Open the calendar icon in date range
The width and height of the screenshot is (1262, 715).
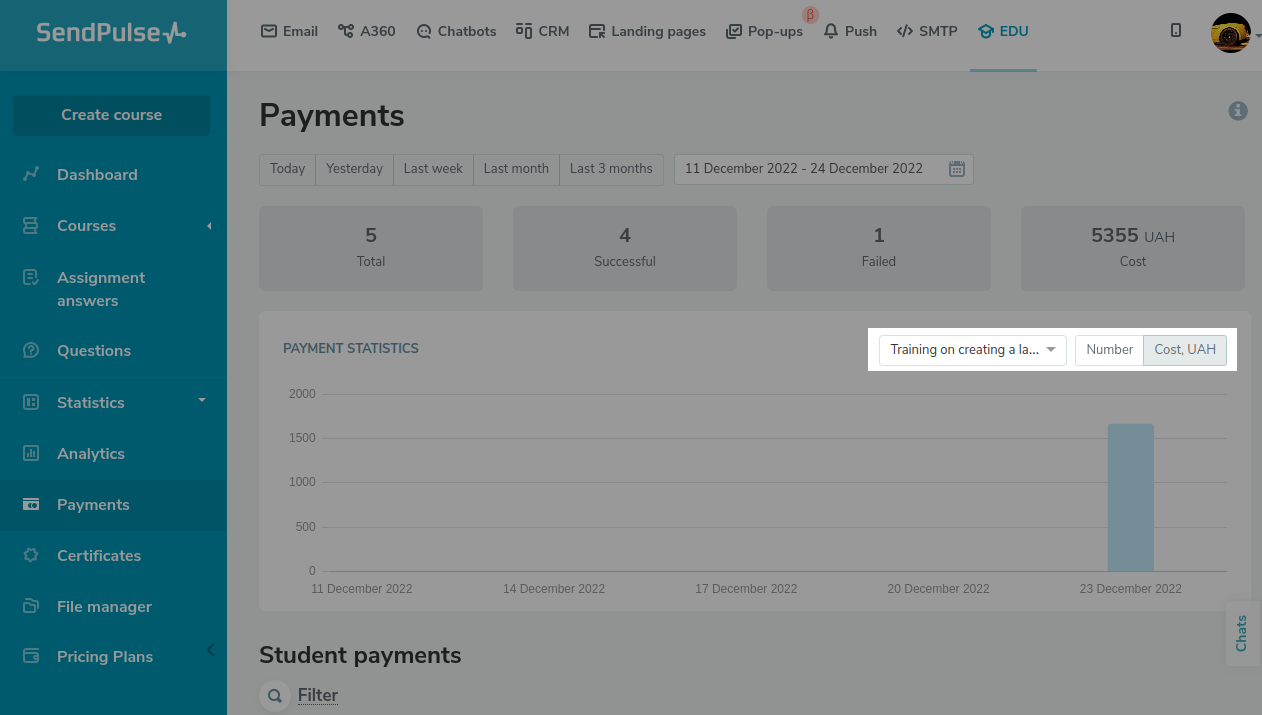(956, 169)
